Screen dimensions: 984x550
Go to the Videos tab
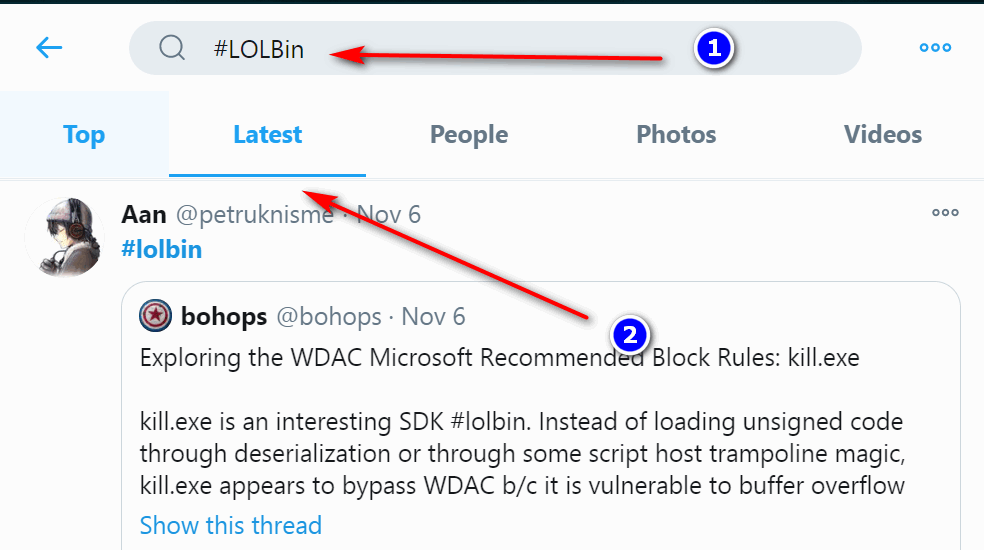click(x=882, y=135)
